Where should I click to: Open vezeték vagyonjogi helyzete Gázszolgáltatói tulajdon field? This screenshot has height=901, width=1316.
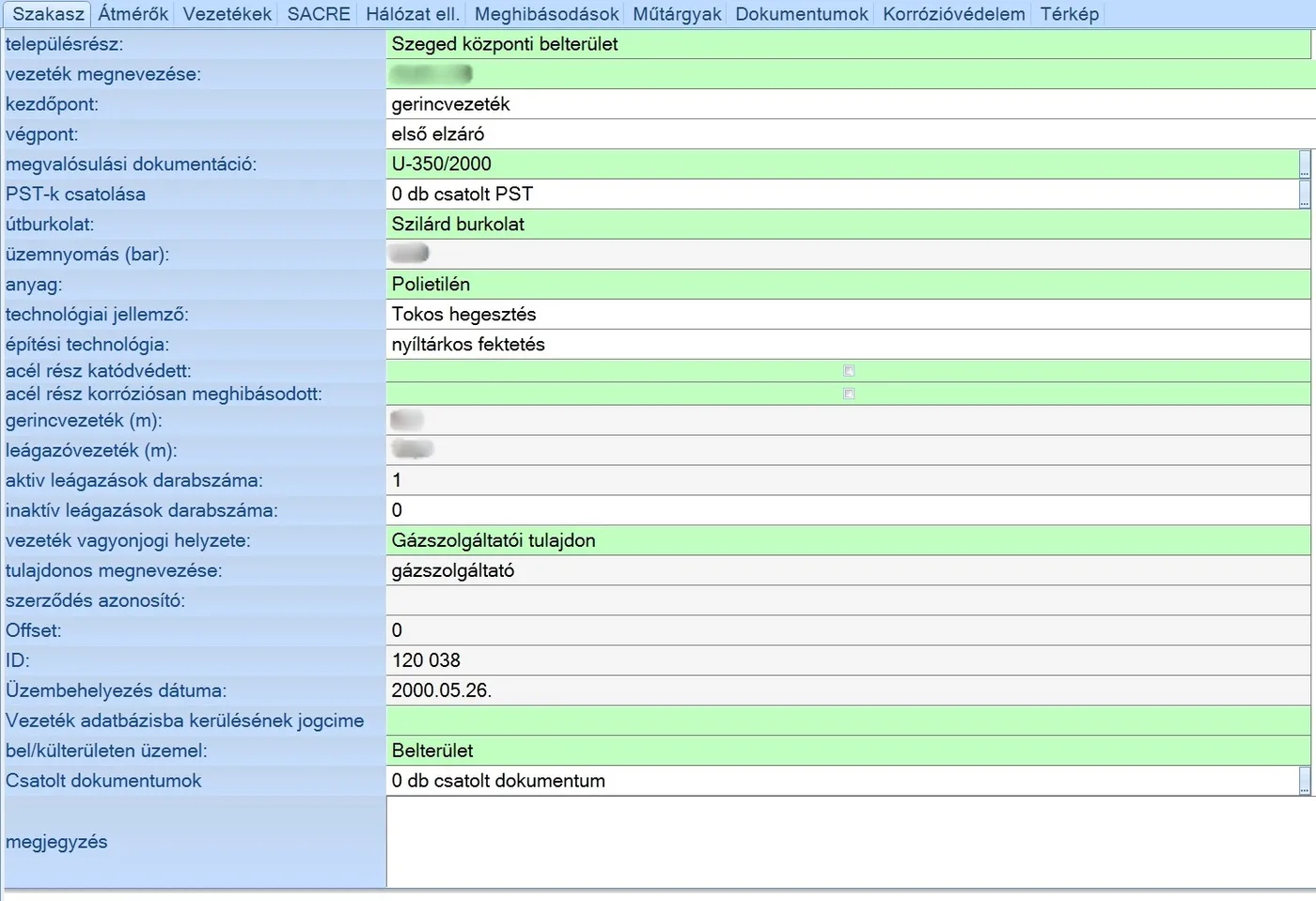pyautogui.click(x=849, y=540)
